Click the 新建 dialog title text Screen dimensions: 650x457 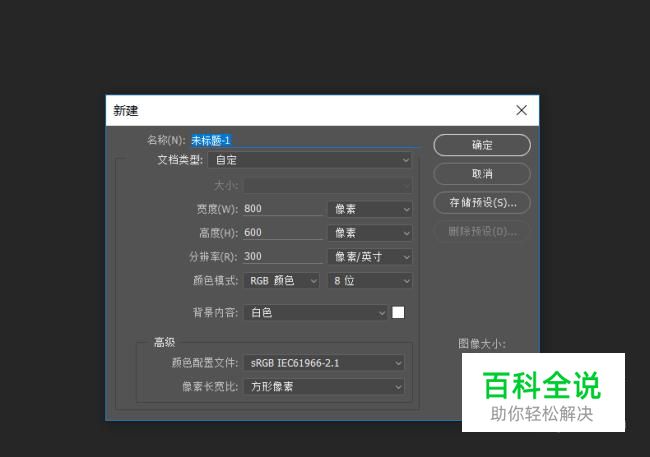point(126,110)
